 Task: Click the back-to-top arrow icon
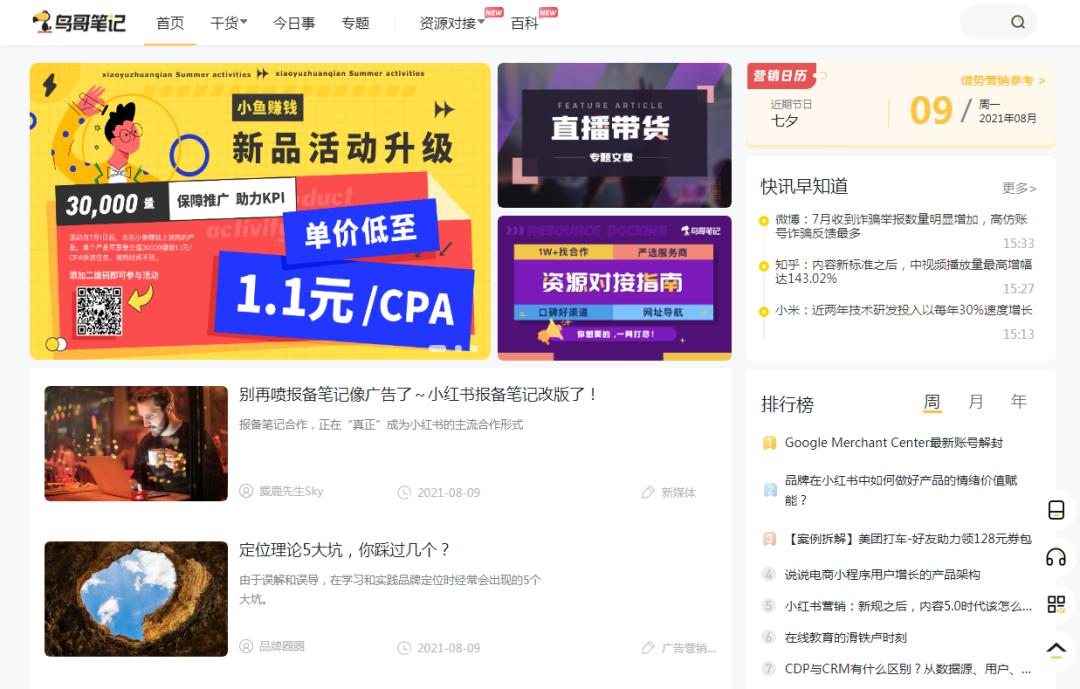click(1056, 649)
